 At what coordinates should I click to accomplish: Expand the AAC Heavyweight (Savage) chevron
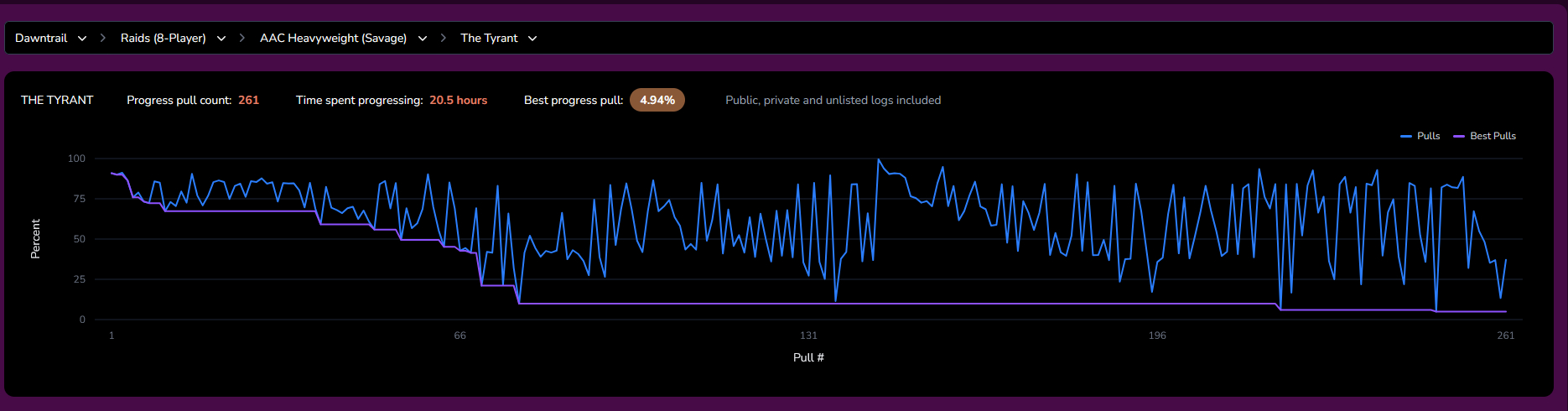click(x=423, y=39)
